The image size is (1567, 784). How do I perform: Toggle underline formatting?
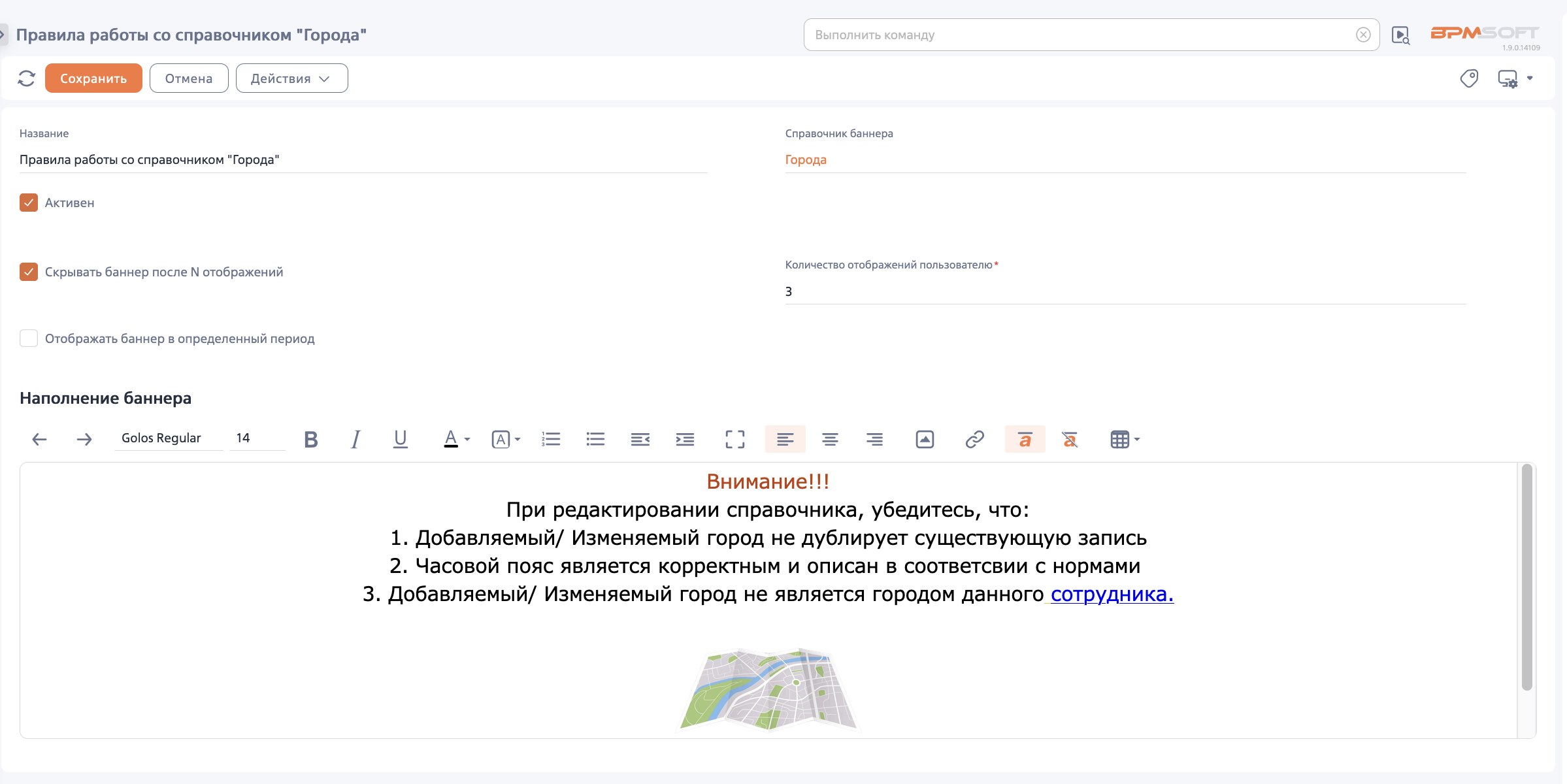pos(401,439)
